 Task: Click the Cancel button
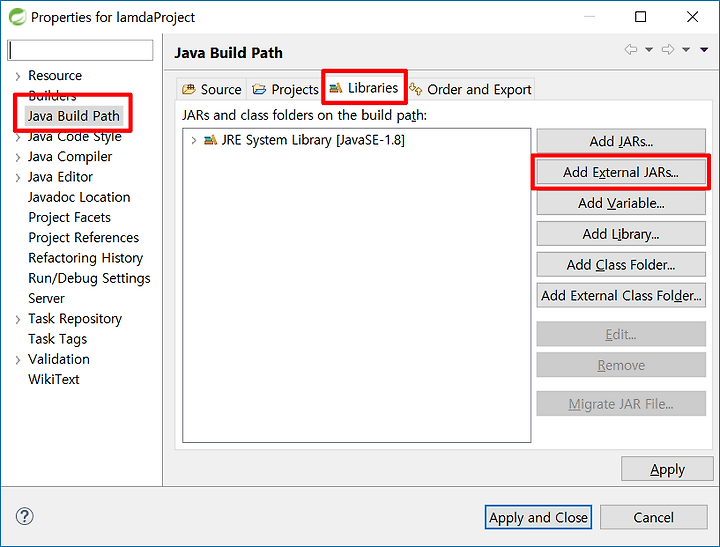653,517
